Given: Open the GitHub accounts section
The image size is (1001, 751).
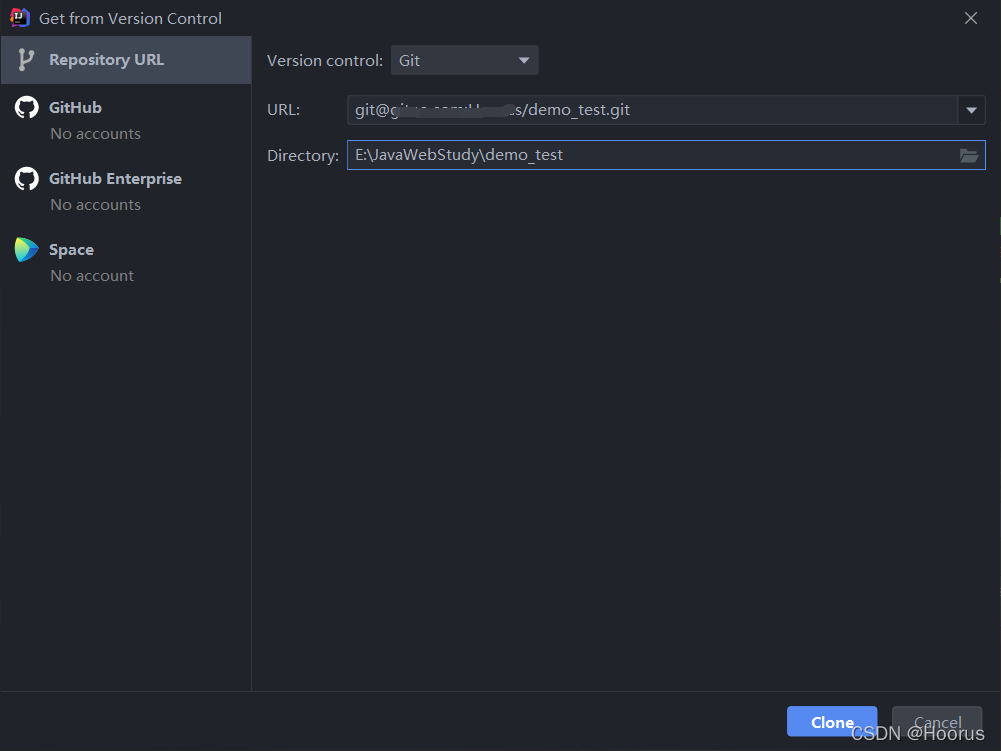Looking at the screenshot, I should tap(126, 120).
